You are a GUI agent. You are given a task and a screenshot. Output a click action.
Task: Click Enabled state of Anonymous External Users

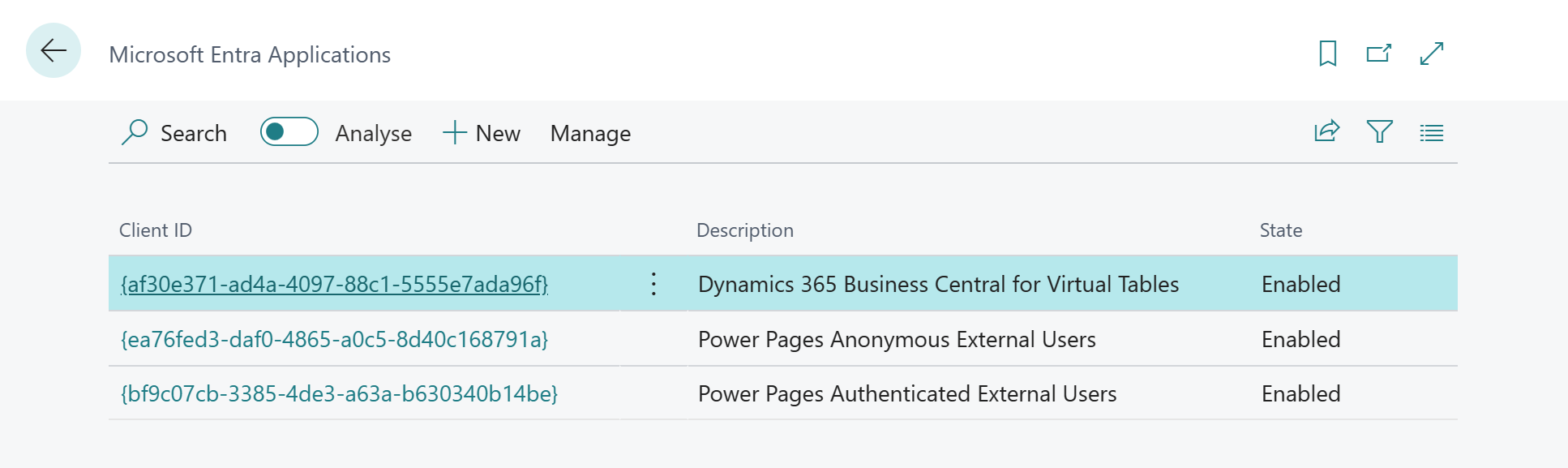[1300, 339]
